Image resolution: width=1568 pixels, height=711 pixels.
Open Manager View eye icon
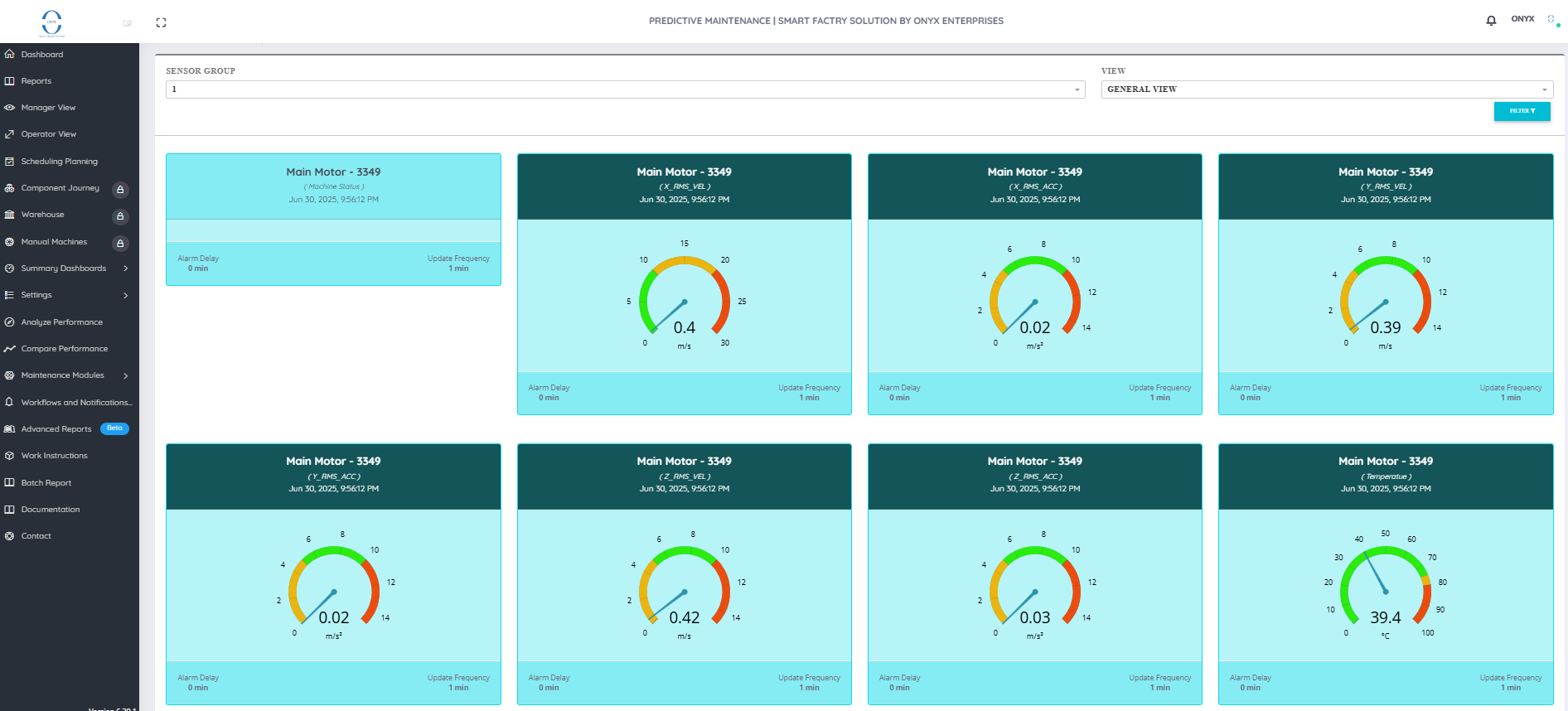pos(10,108)
